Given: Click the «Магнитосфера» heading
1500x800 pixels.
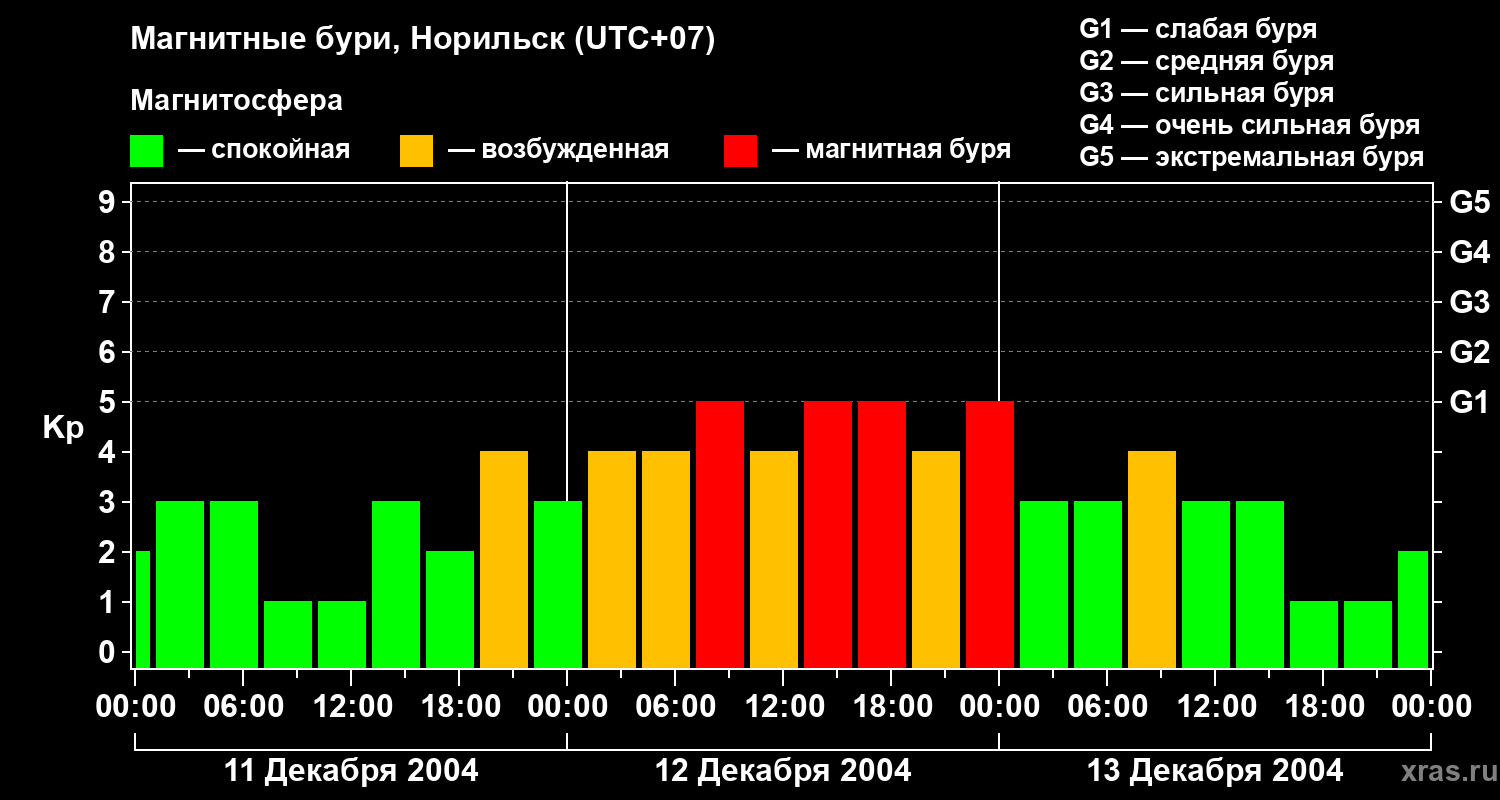Looking at the screenshot, I should [x=236, y=101].
